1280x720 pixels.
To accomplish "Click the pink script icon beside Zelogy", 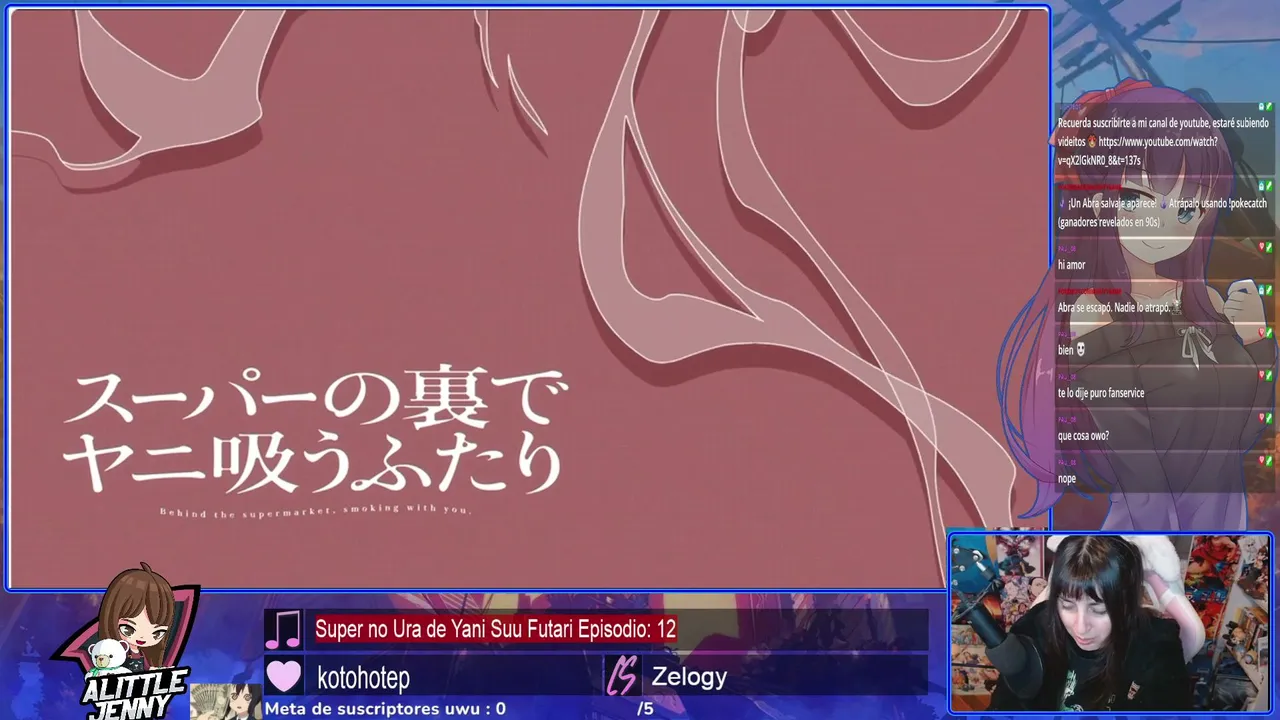I will click(622, 677).
